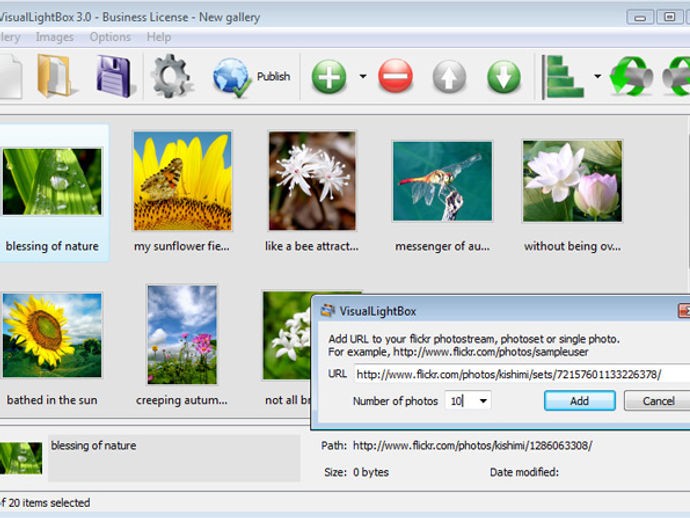The image size is (690, 518).
Task: Click the Add button in dialog
Action: click(x=579, y=401)
